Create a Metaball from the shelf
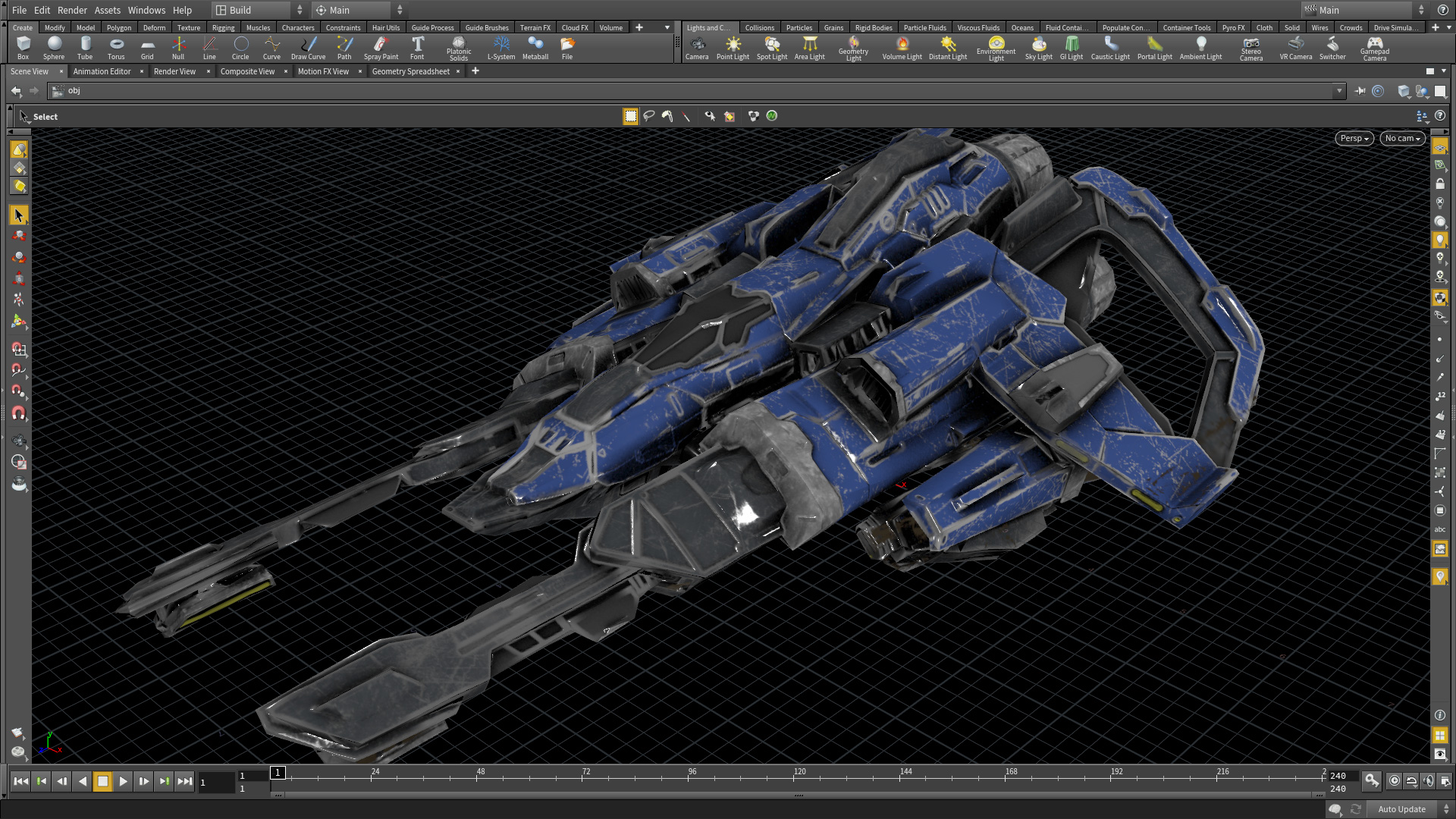This screenshot has height=819, width=1456. (535, 48)
